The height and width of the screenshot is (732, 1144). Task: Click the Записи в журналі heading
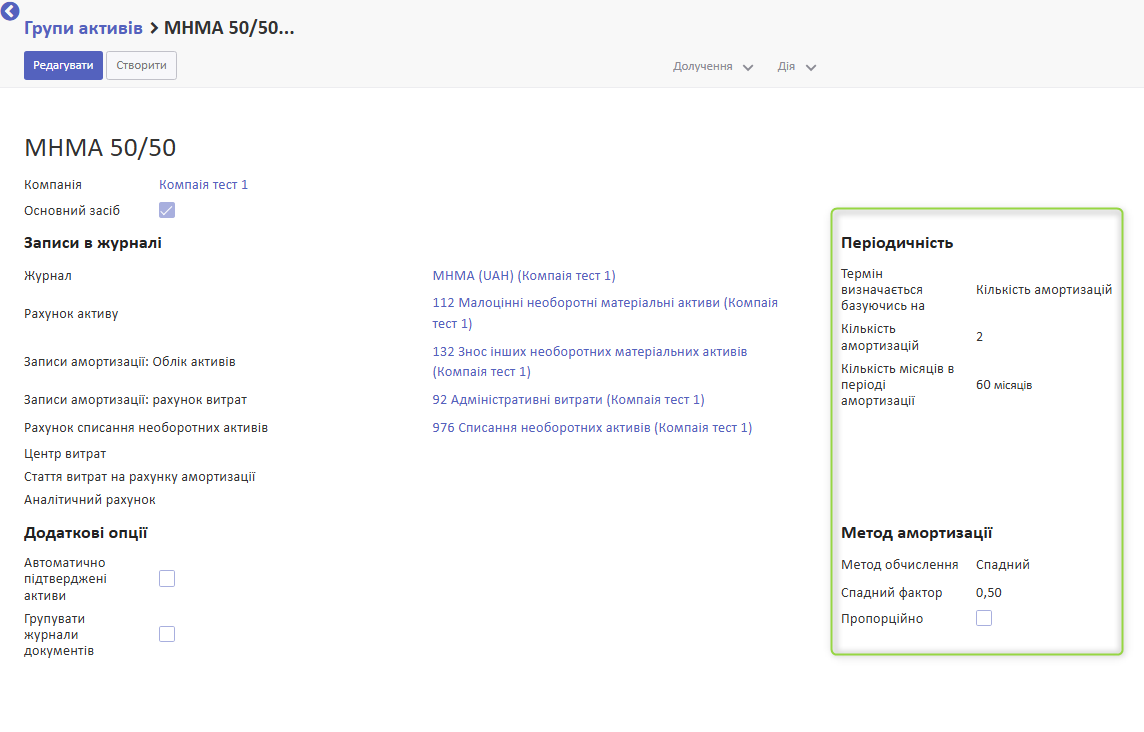[93, 243]
